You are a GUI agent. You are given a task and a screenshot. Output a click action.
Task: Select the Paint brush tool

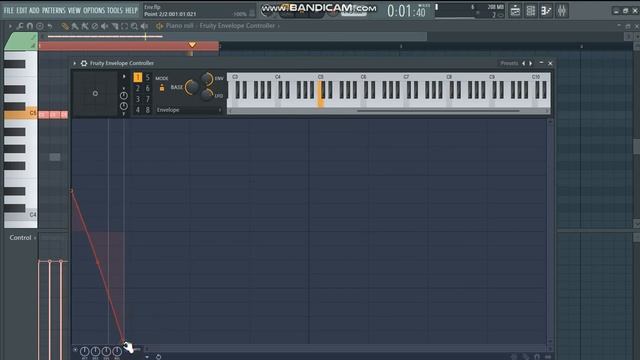[75, 26]
